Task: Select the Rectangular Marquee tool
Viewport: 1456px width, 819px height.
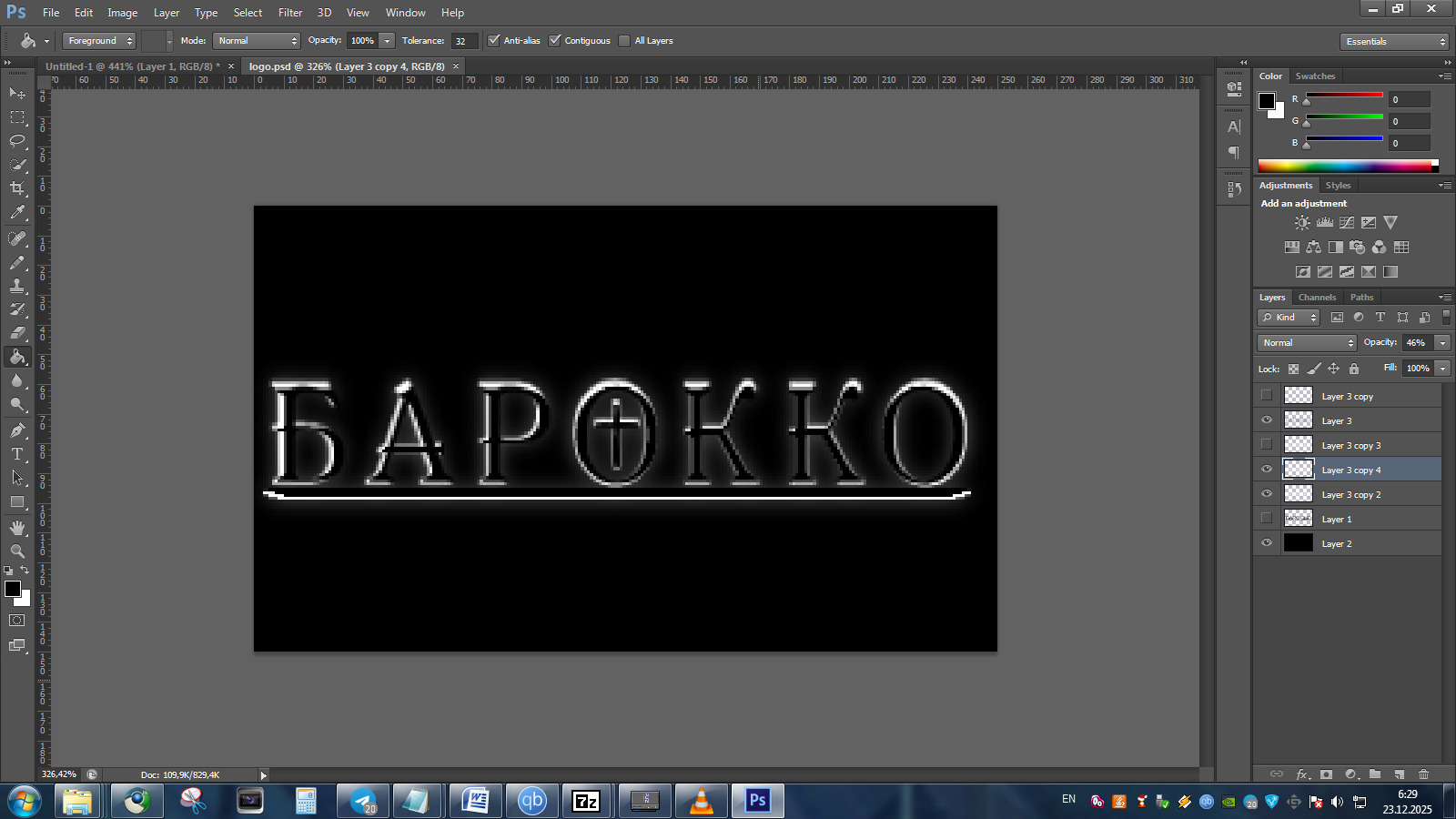Action: (x=17, y=117)
